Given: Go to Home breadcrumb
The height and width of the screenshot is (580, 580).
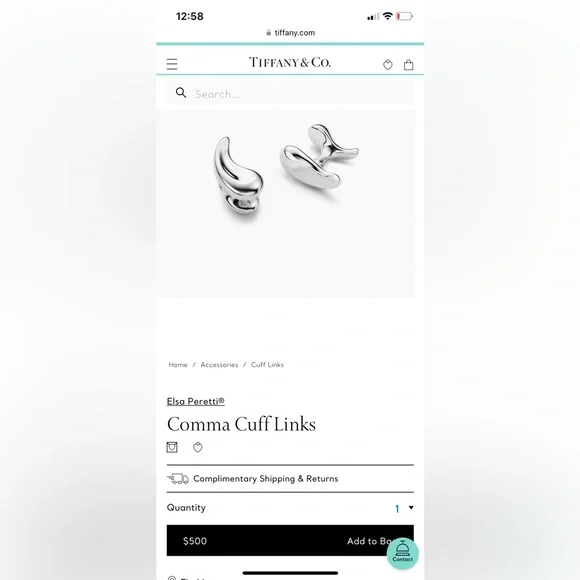Looking at the screenshot, I should point(178,365).
